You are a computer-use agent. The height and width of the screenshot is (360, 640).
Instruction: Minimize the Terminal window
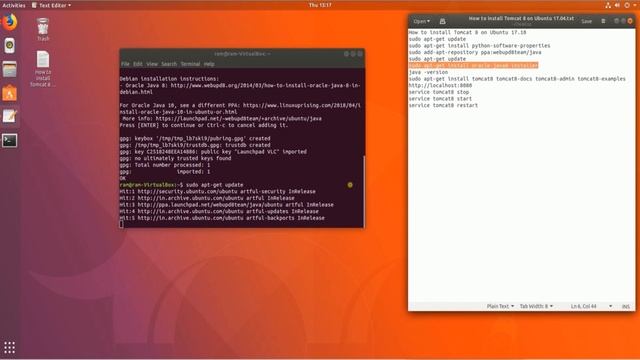pos(346,54)
